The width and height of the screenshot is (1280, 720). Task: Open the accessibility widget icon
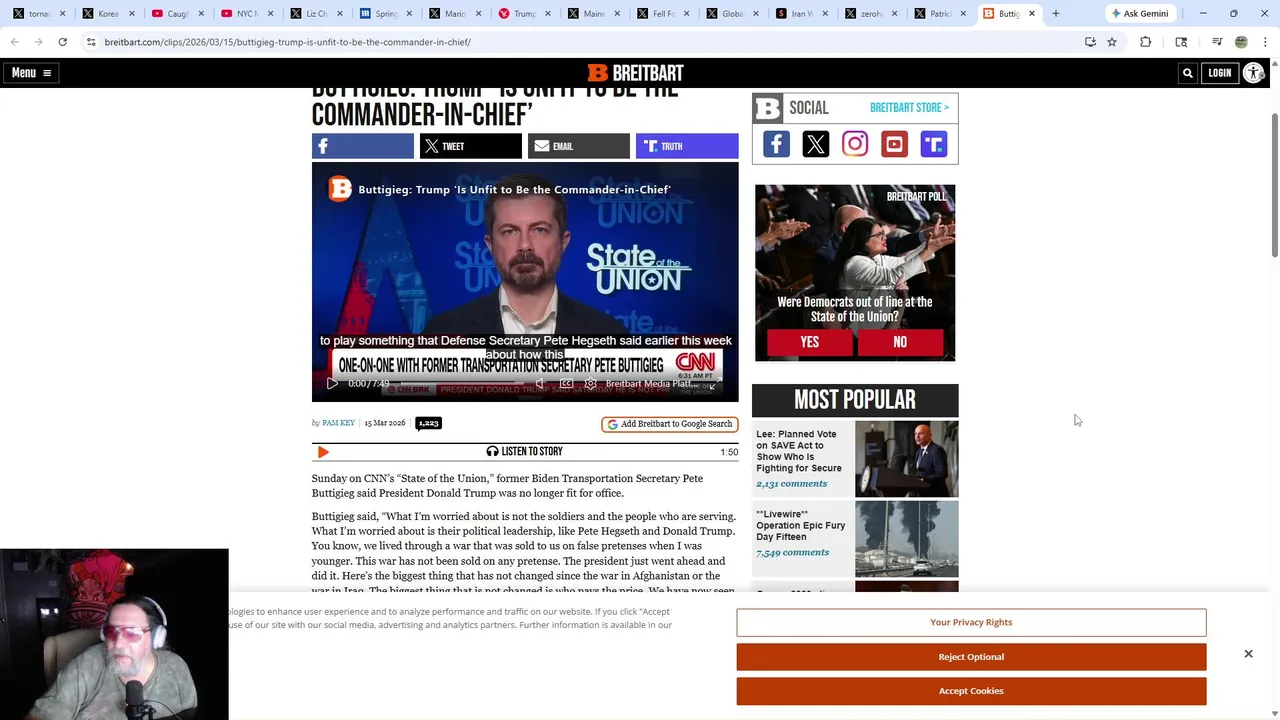coord(1253,73)
